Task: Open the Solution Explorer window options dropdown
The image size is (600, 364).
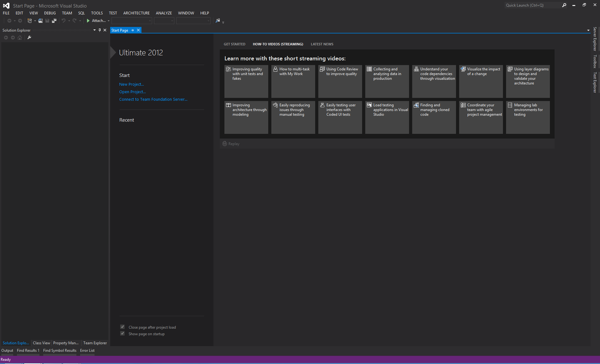Action: (x=95, y=30)
